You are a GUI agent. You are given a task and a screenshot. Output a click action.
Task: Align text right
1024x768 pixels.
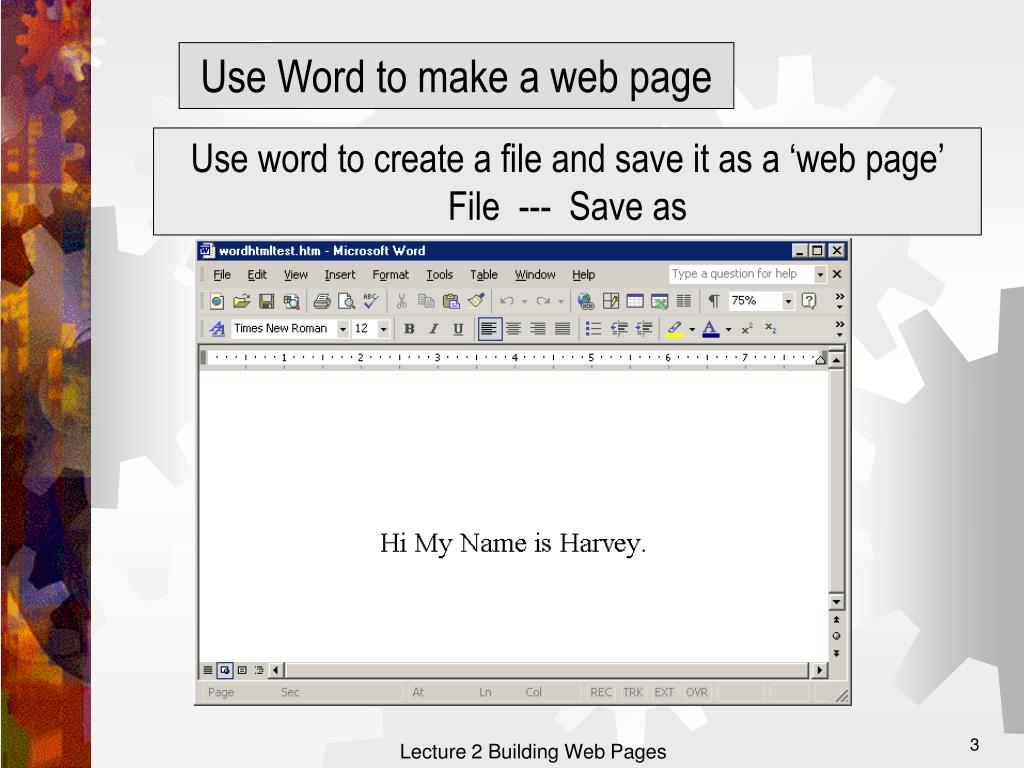537,328
